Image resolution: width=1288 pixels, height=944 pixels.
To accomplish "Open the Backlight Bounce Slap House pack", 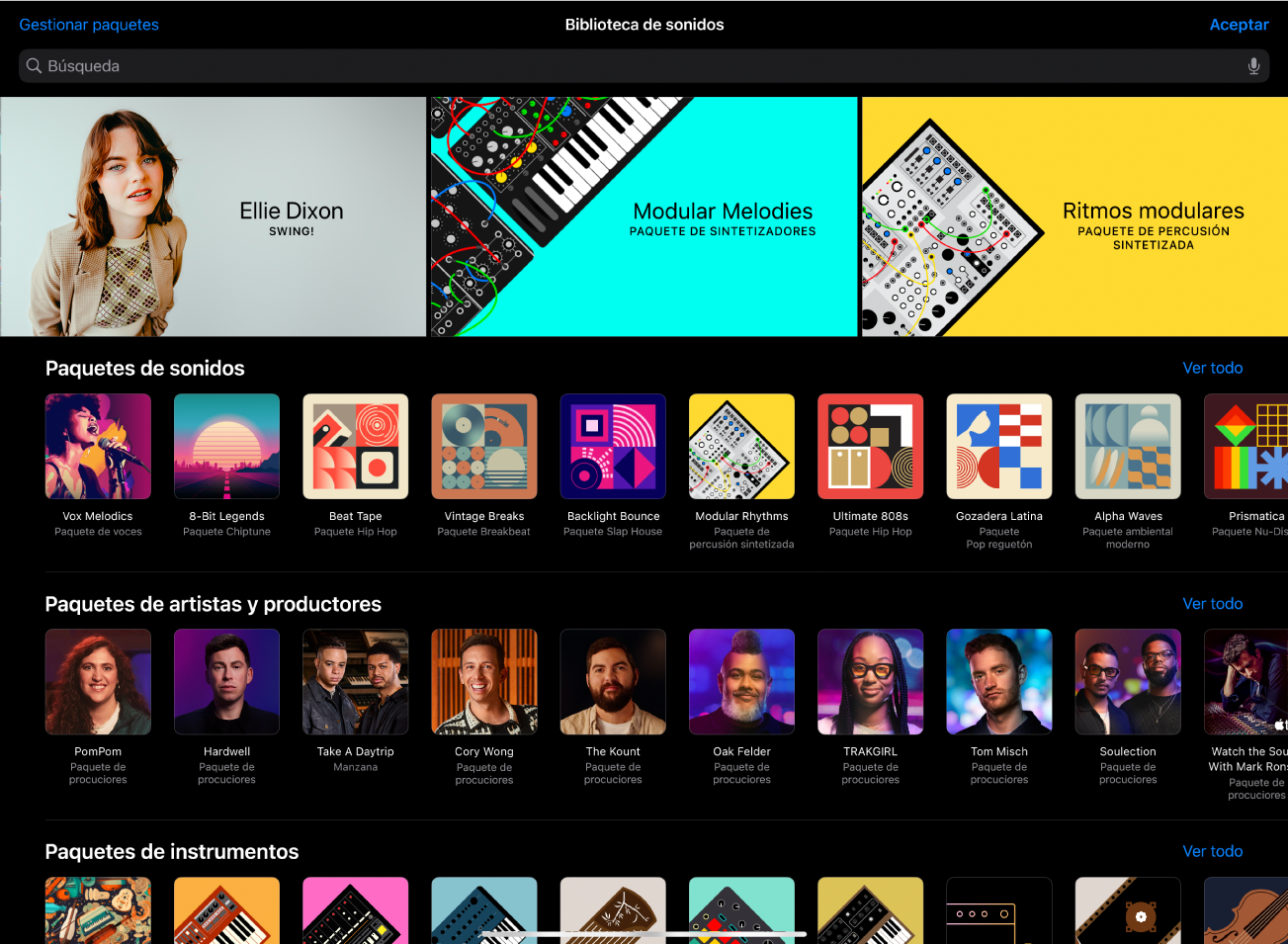I will tap(613, 446).
